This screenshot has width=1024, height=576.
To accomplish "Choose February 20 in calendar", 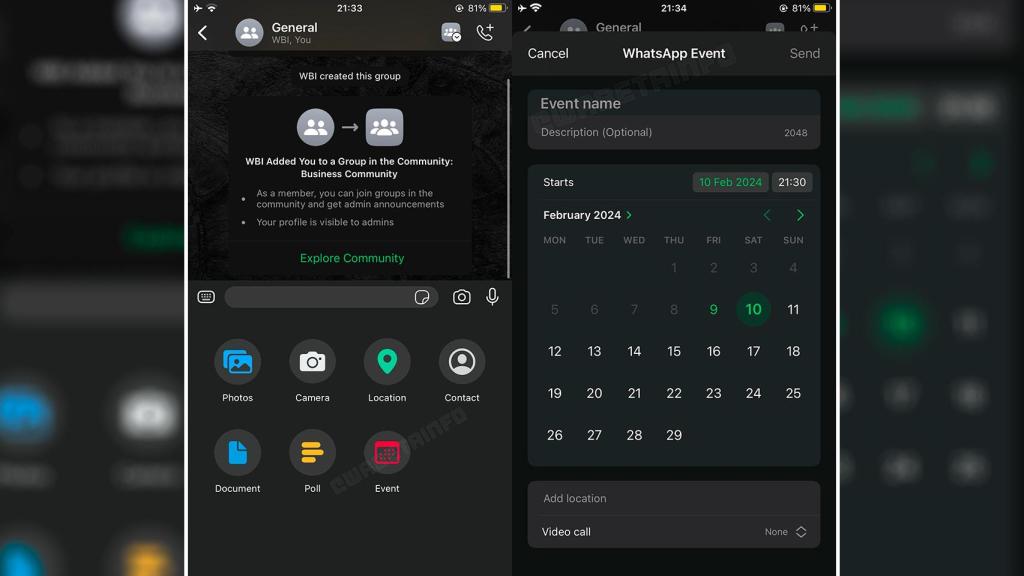I will click(x=594, y=393).
